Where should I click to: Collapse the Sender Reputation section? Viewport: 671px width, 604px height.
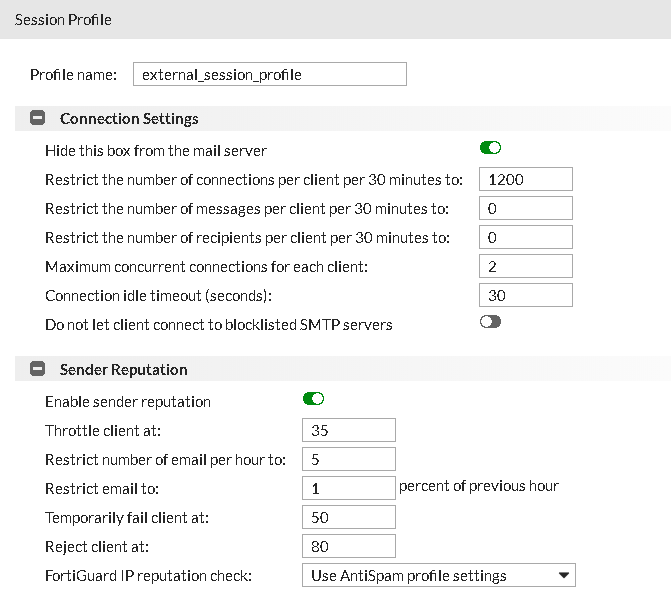click(x=38, y=369)
